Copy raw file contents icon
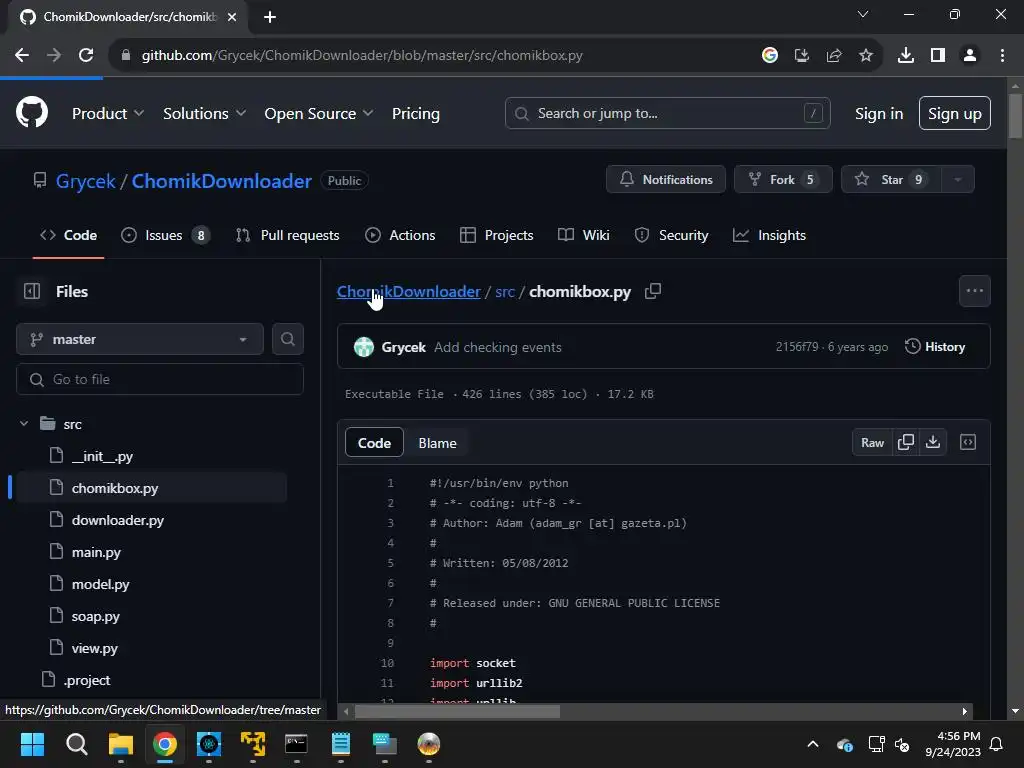Image resolution: width=1024 pixels, height=768 pixels. [x=906, y=443]
